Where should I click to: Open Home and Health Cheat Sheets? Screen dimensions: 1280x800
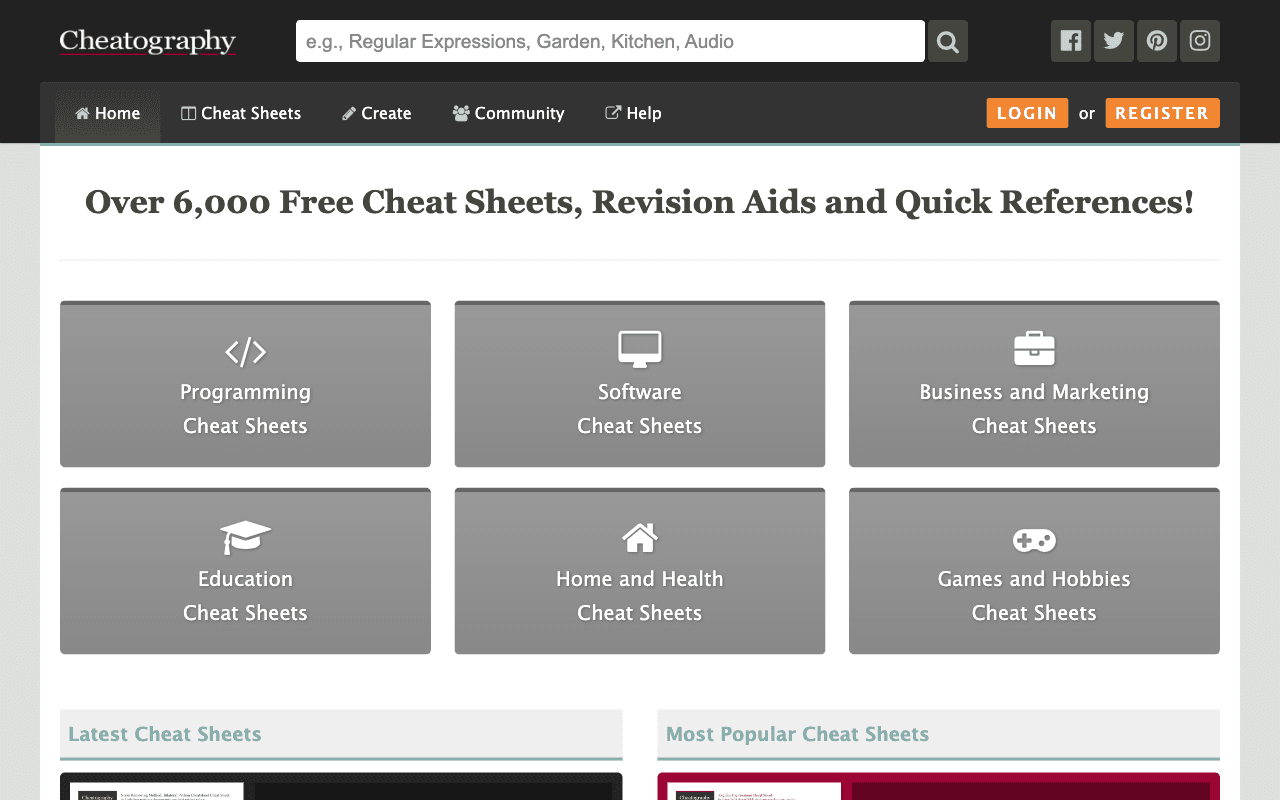coord(640,571)
